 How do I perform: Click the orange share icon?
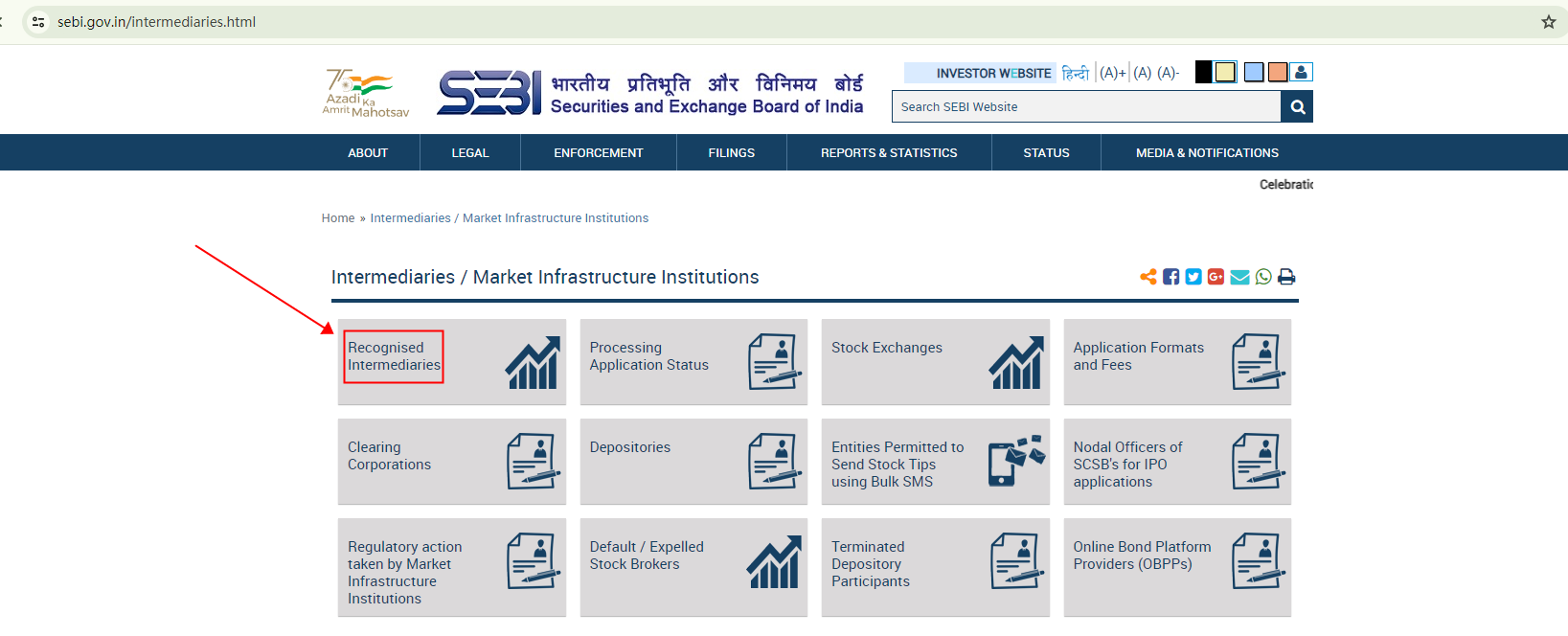point(1148,277)
